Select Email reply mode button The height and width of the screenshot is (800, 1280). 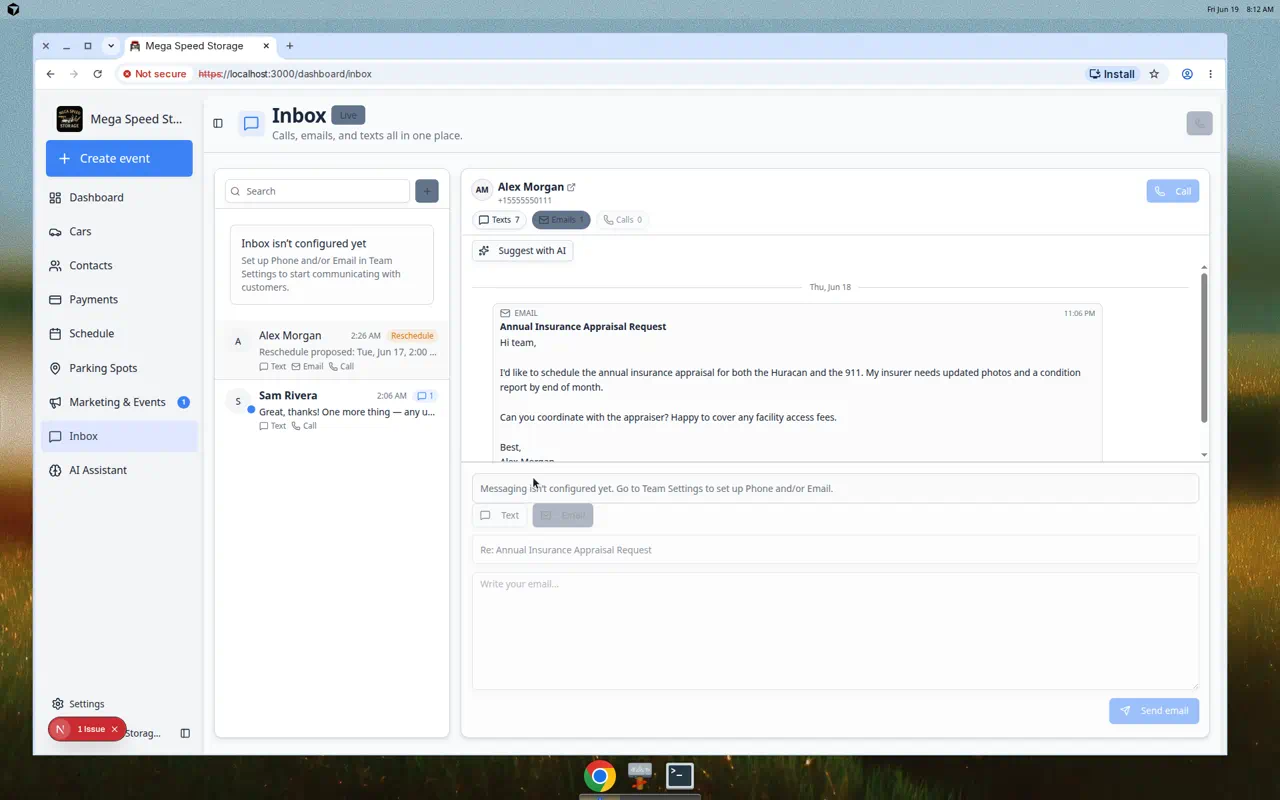coord(563,515)
